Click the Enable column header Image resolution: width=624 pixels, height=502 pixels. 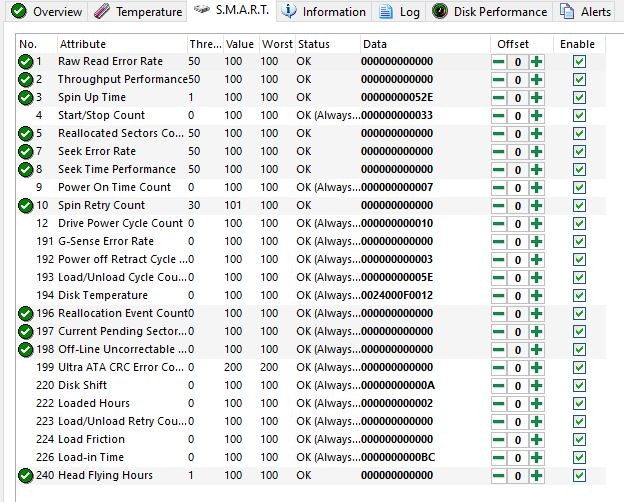pos(579,44)
